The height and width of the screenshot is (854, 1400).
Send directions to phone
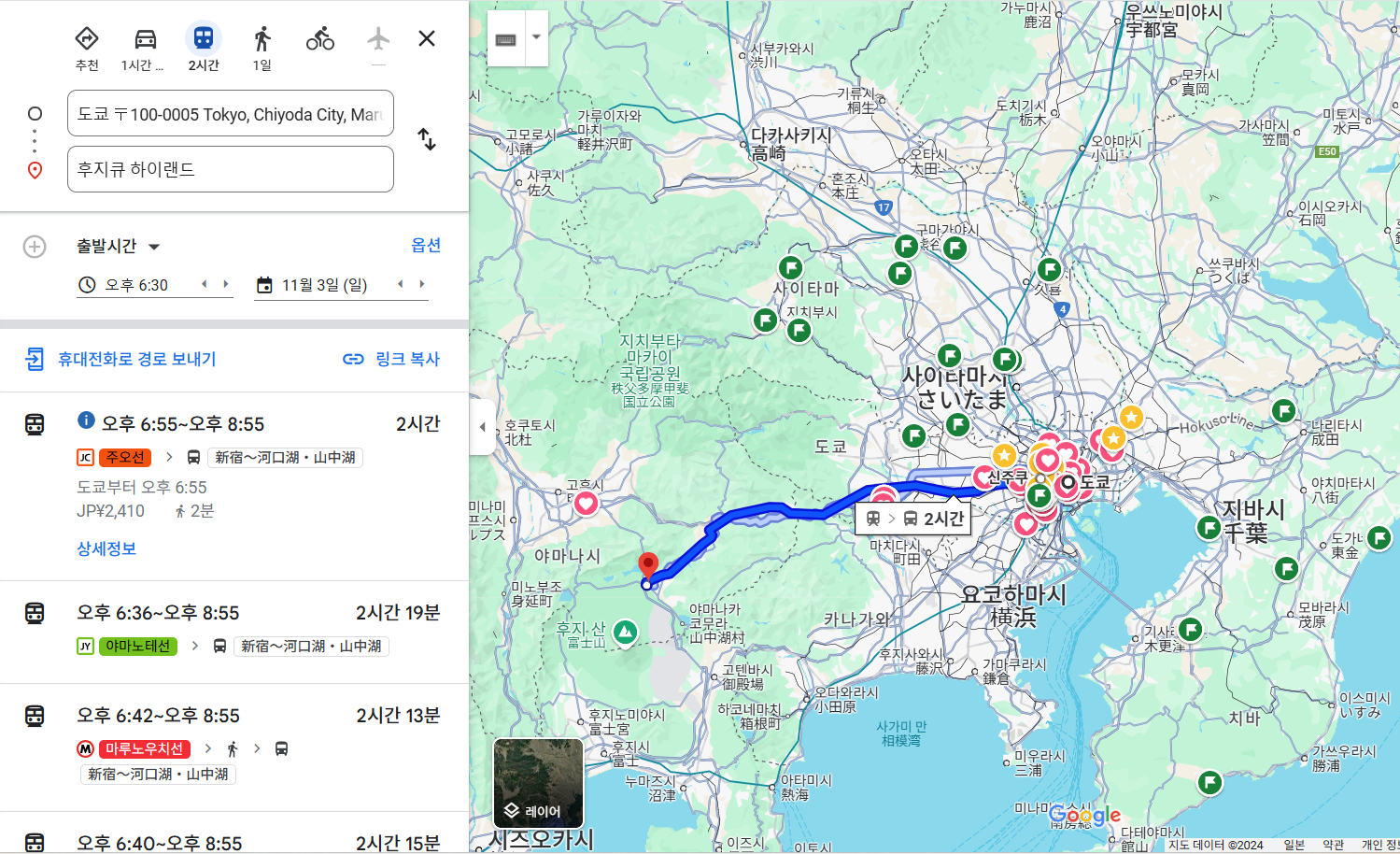click(120, 359)
